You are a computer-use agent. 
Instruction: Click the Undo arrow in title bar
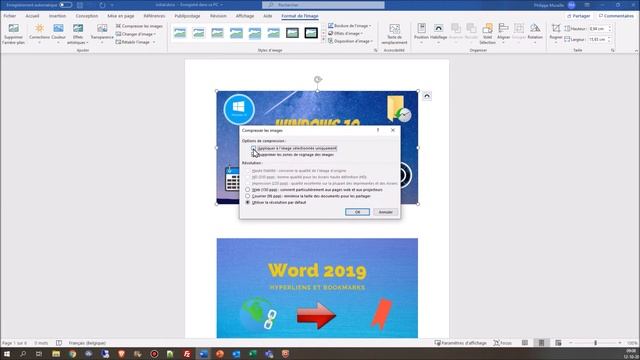[102, 5]
